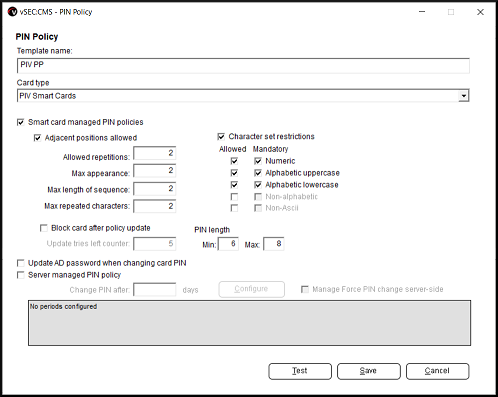Screen dimensions: 498x397
Task: Click the Max repeated characters field
Action: pos(155,206)
